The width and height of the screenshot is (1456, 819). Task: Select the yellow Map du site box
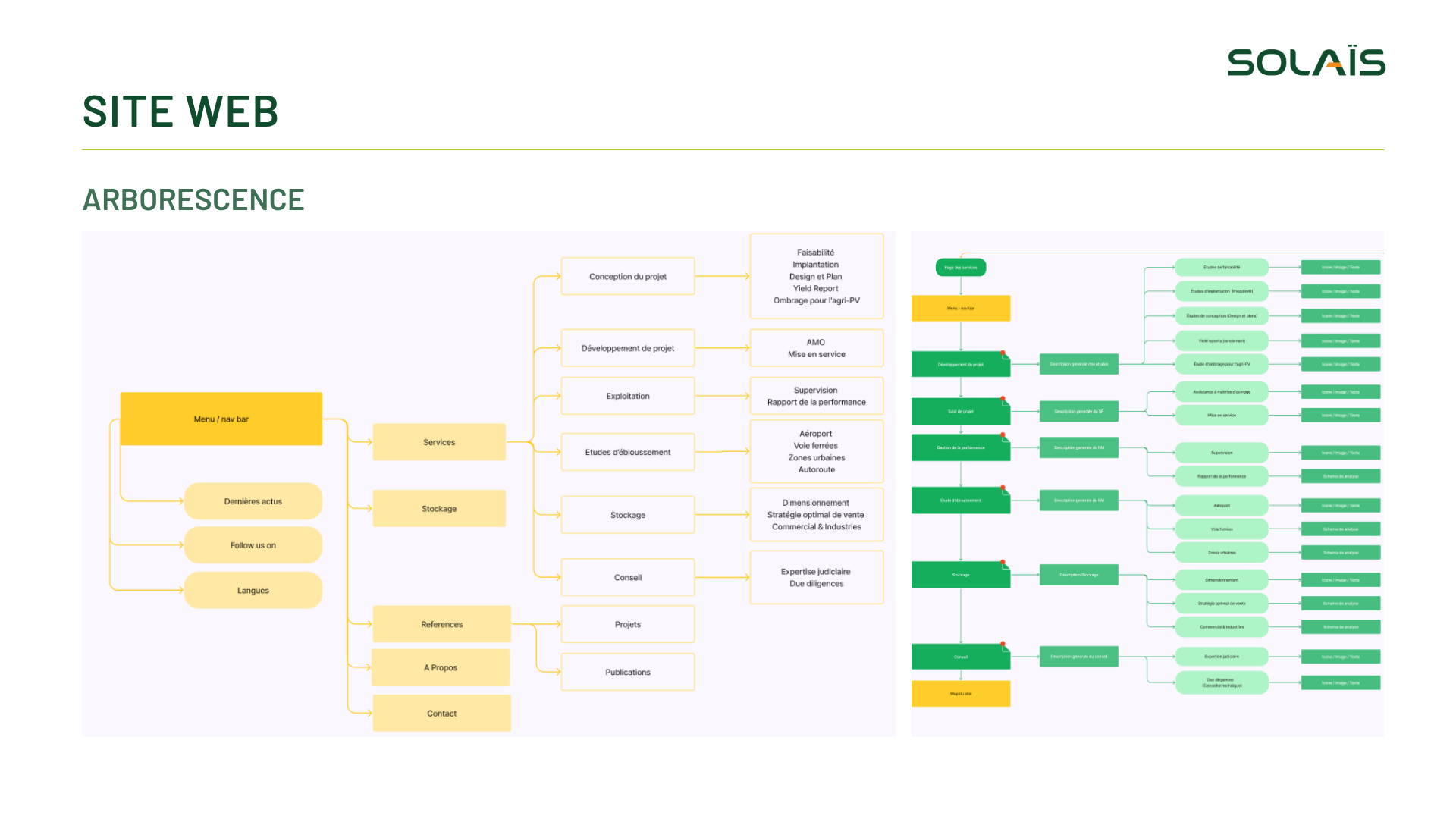click(960, 693)
